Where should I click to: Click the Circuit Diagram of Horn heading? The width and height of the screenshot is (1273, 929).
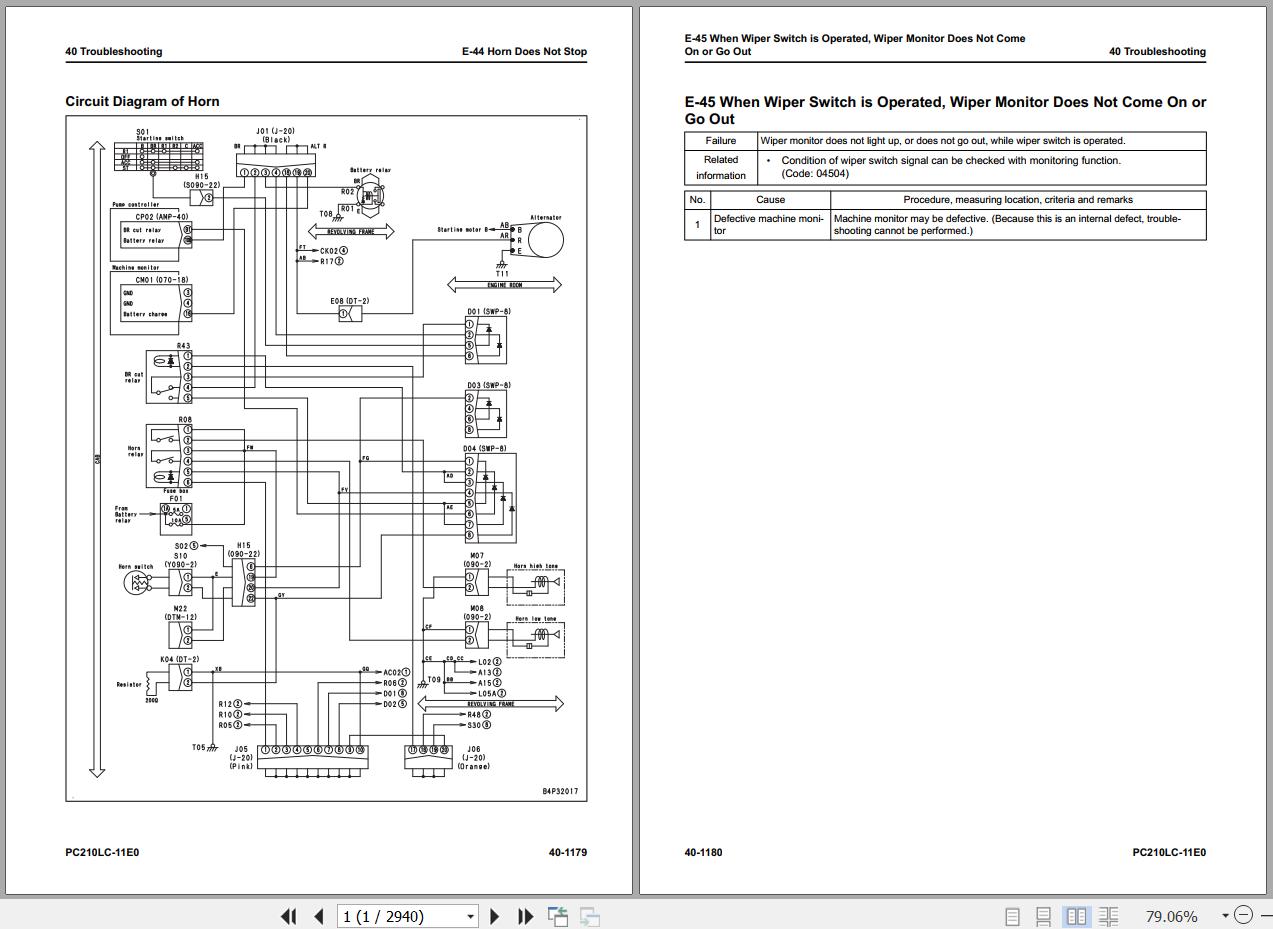pos(142,101)
